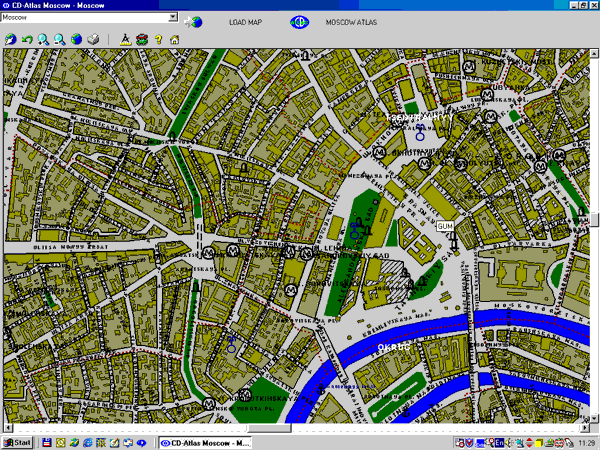The height and width of the screenshot is (450, 600).
Task: Open the Moscow map selection dropdown
Action: click(173, 17)
